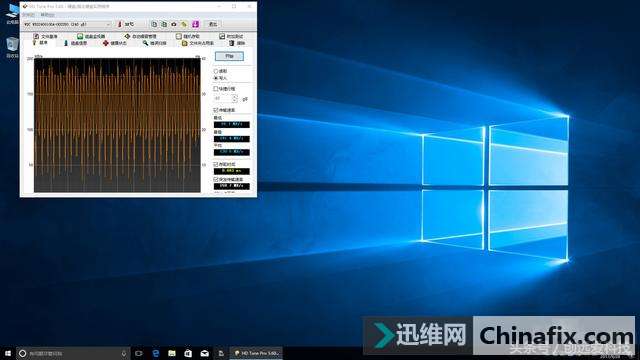The height and width of the screenshot is (360, 640).
Task: Open the Disk Monitor tab
Action: tap(91, 36)
